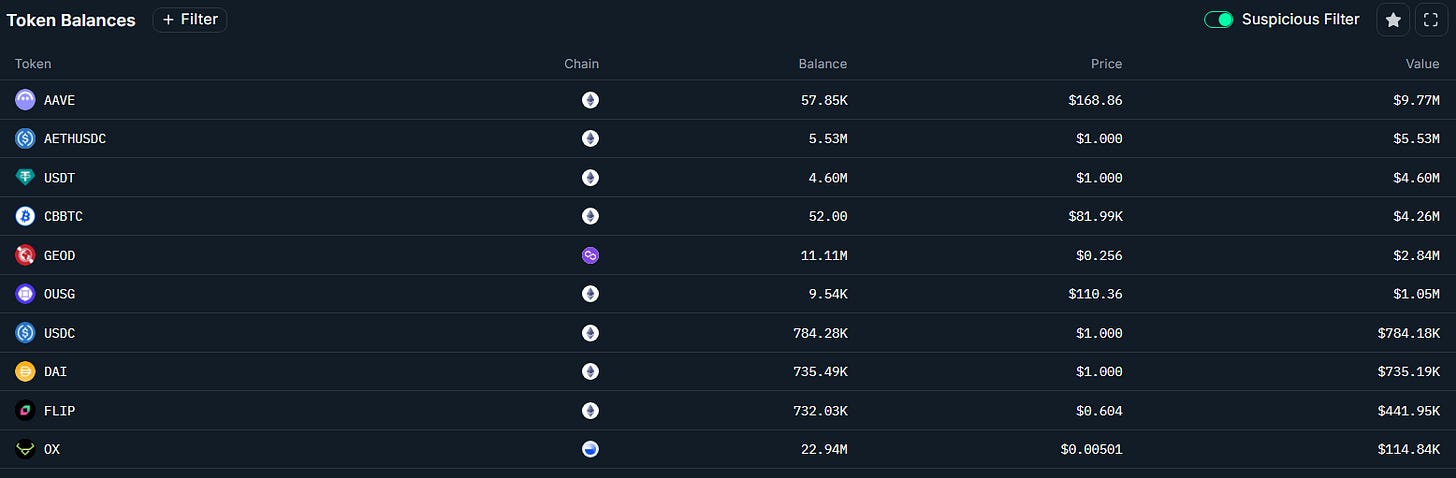Click the Ethereum chain icon for USDC
This screenshot has height=478, width=1456.
coord(590,333)
